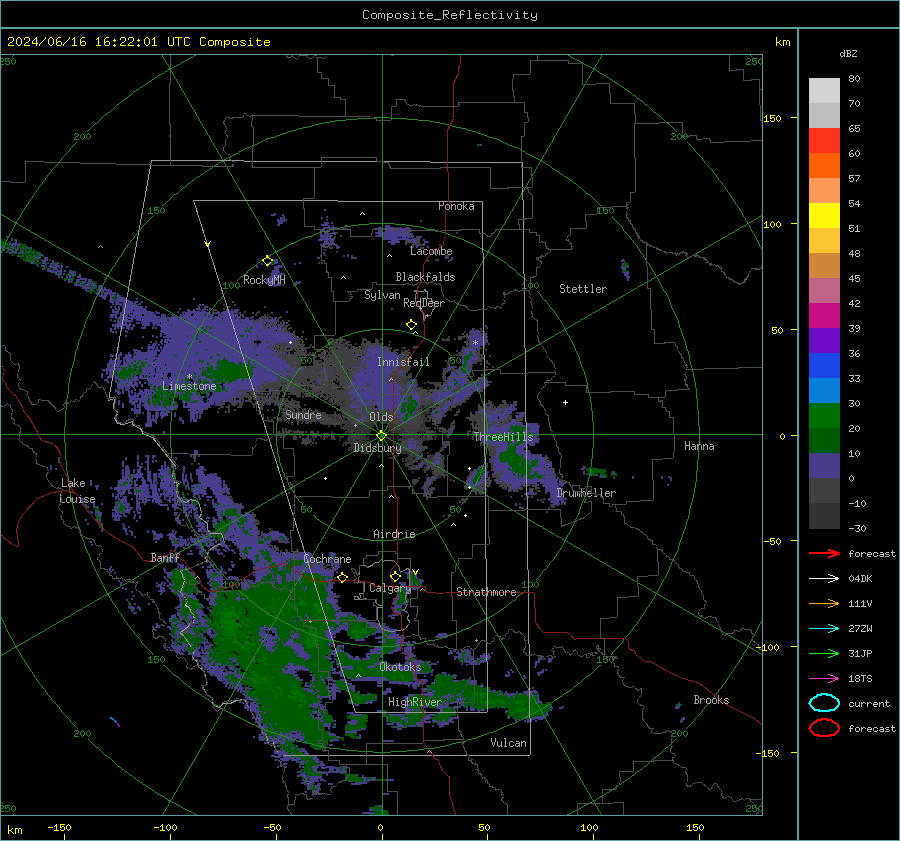Click the Drumheller town label
Viewport: 900px width, 841px height.
point(586,493)
